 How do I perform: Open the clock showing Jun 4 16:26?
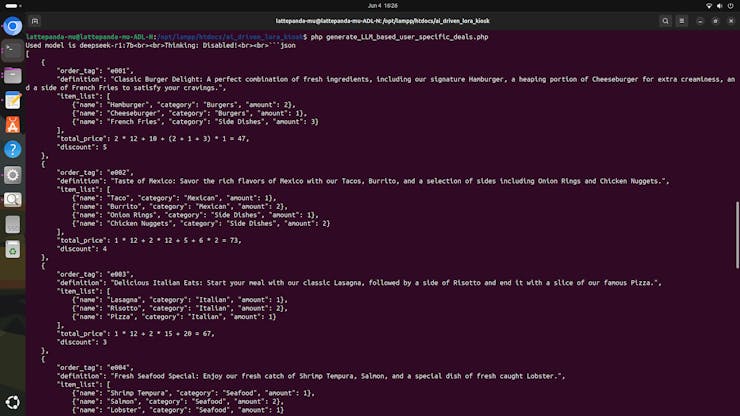383,6
